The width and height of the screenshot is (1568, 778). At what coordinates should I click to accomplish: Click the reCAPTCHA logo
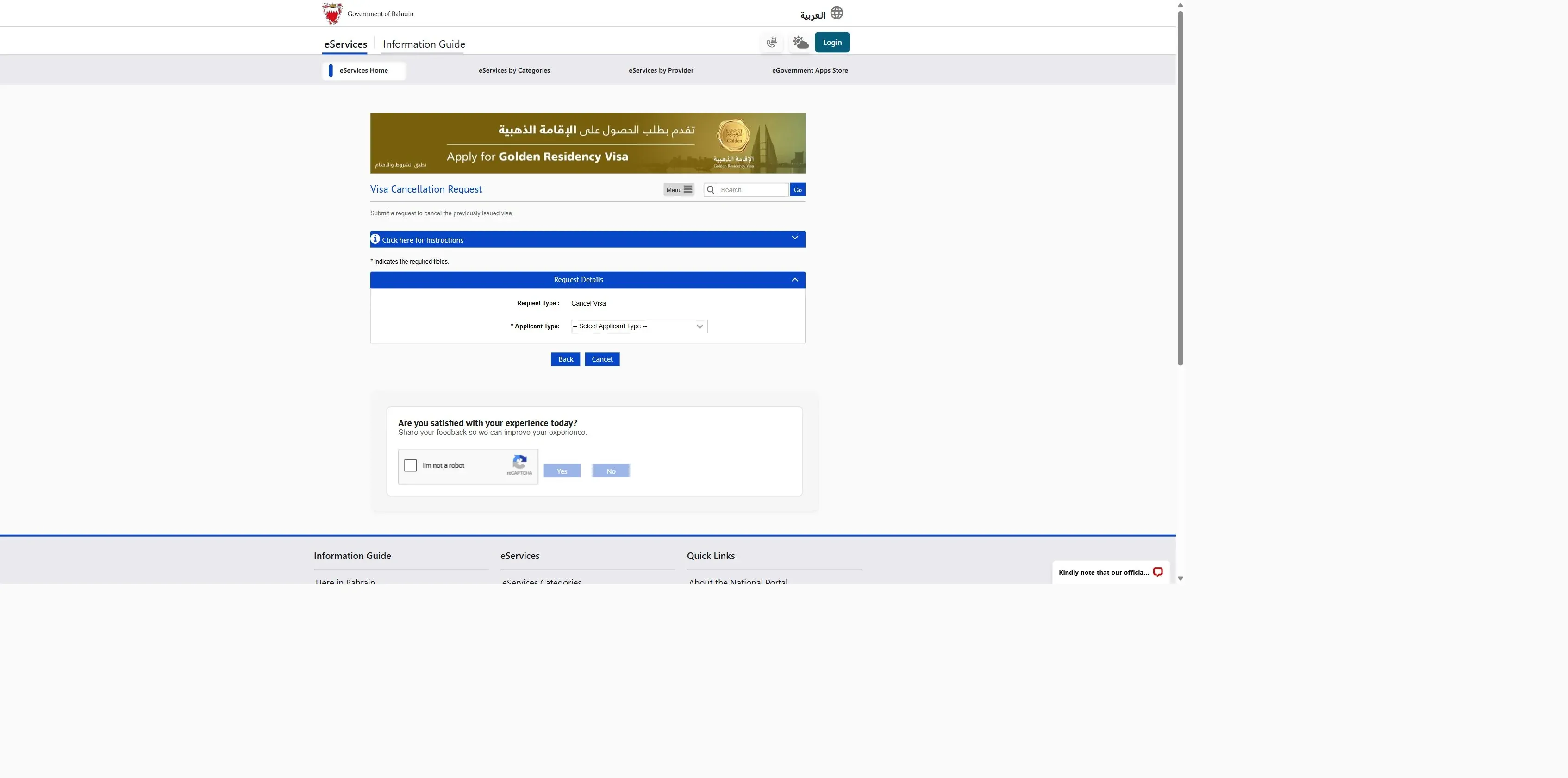(519, 462)
